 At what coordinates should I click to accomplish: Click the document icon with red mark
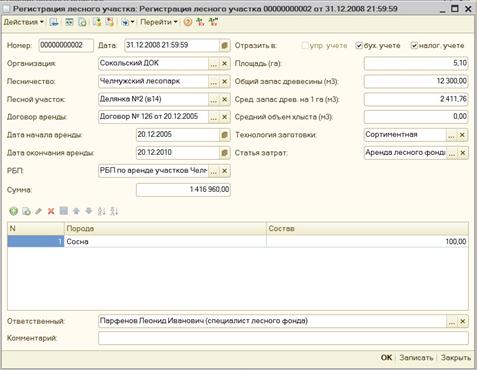109,22
